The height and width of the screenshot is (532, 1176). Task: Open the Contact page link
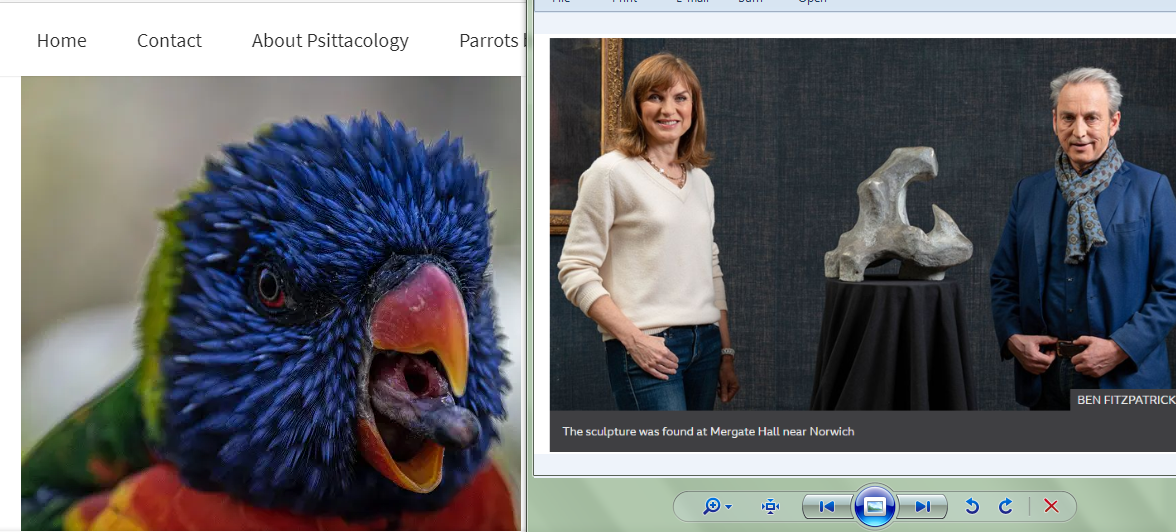click(x=169, y=41)
